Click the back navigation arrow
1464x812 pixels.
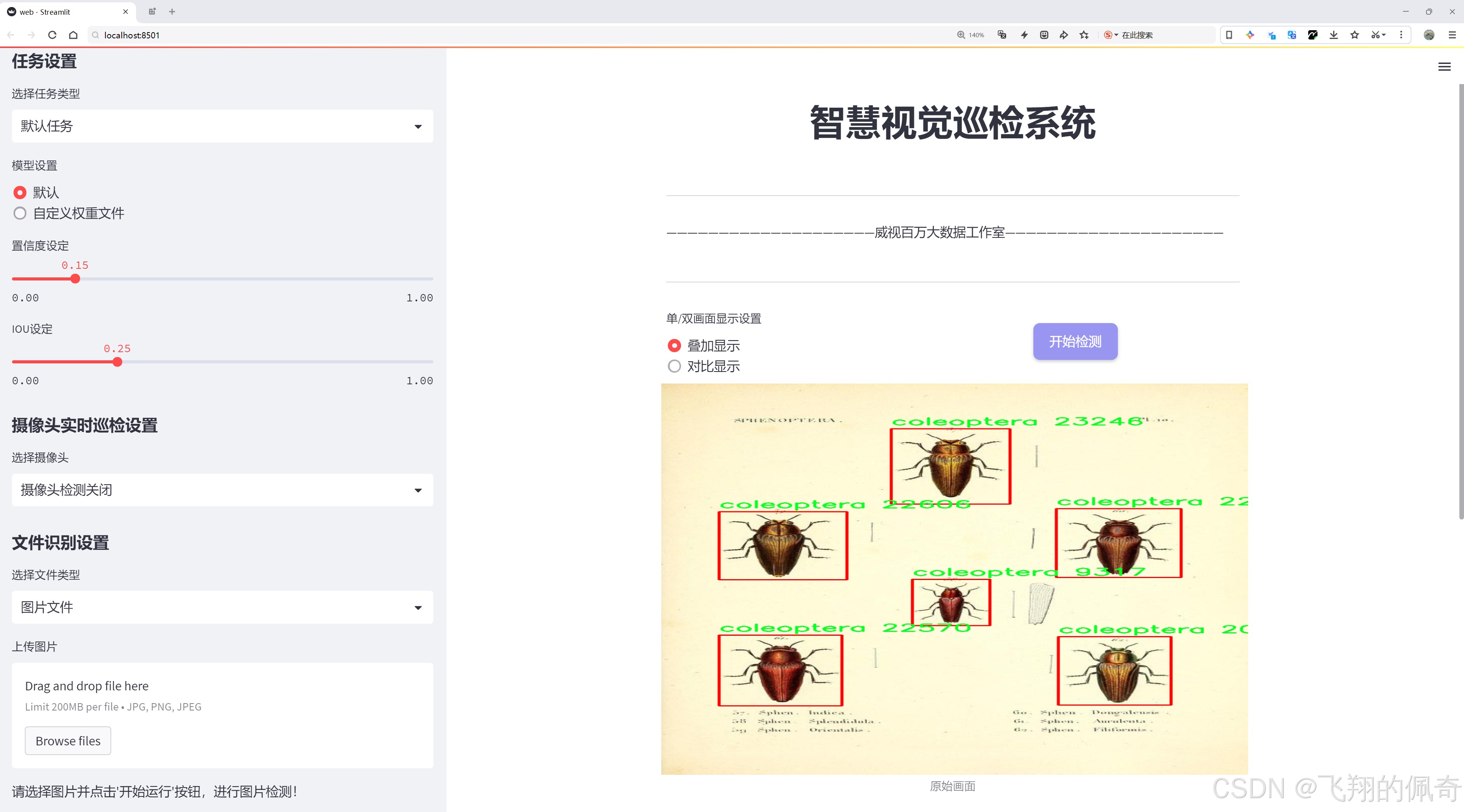pyautogui.click(x=11, y=35)
